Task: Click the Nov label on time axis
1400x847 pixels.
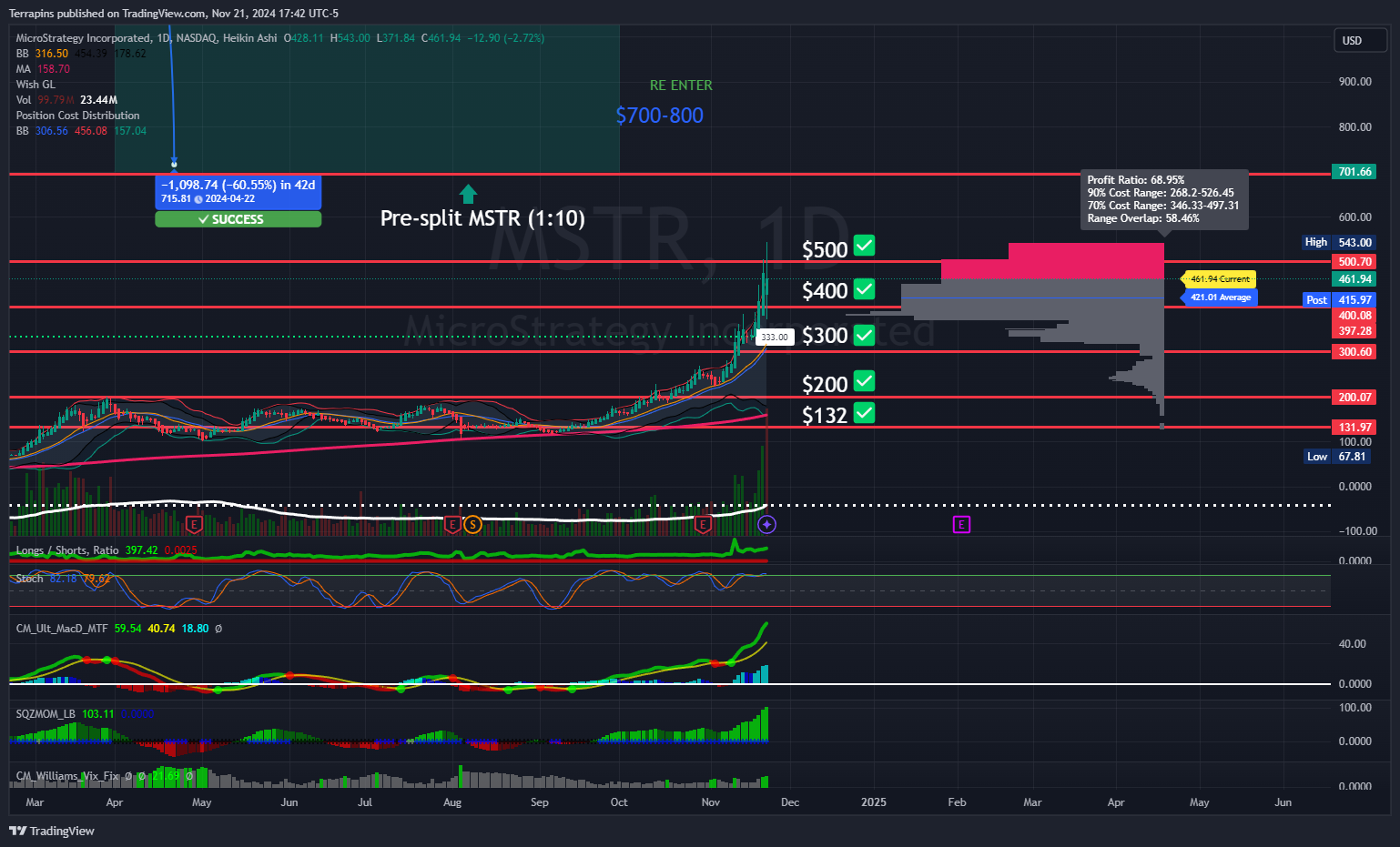Action: (x=711, y=802)
